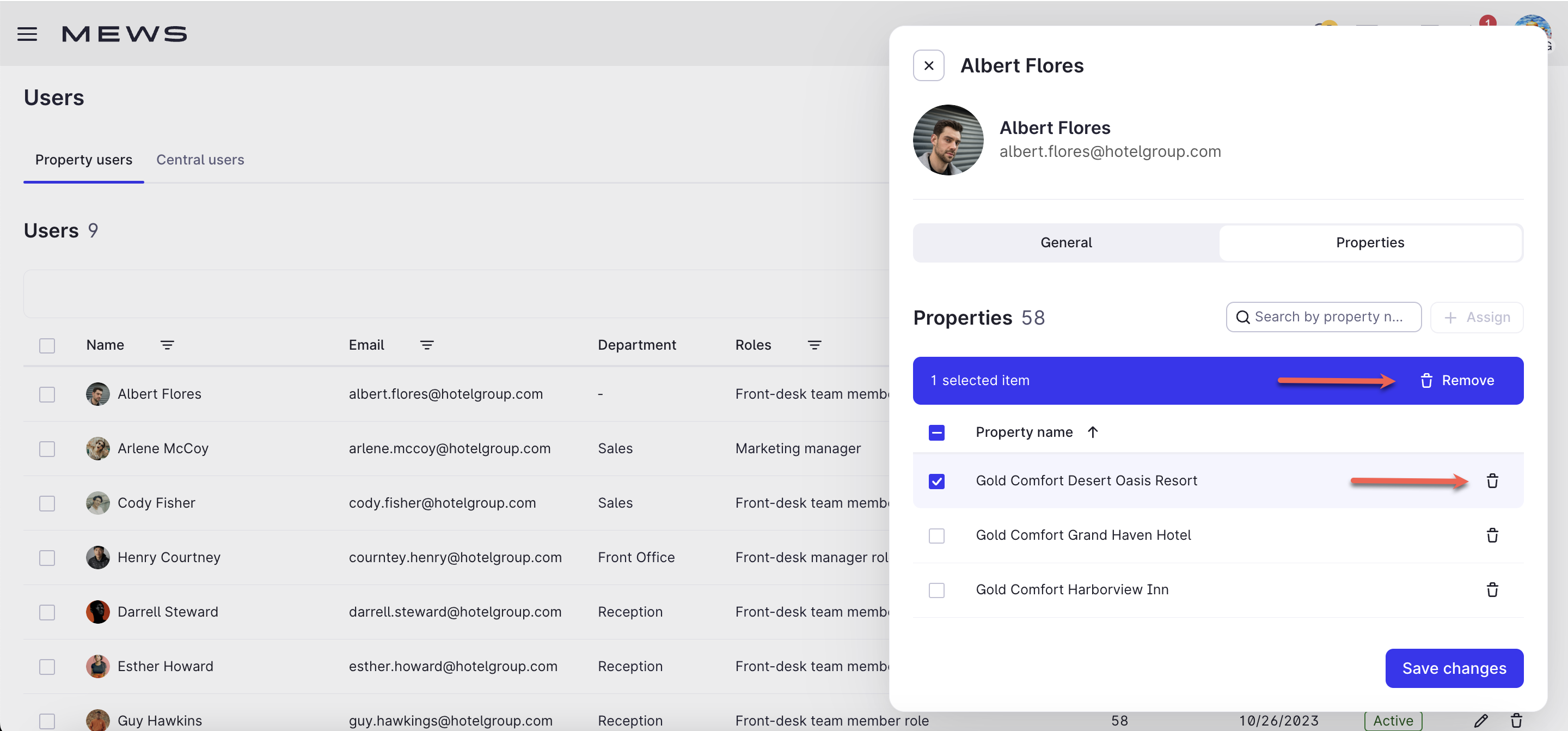Click the Assign button
Screen dimensions: 1568x731
tap(1477, 318)
